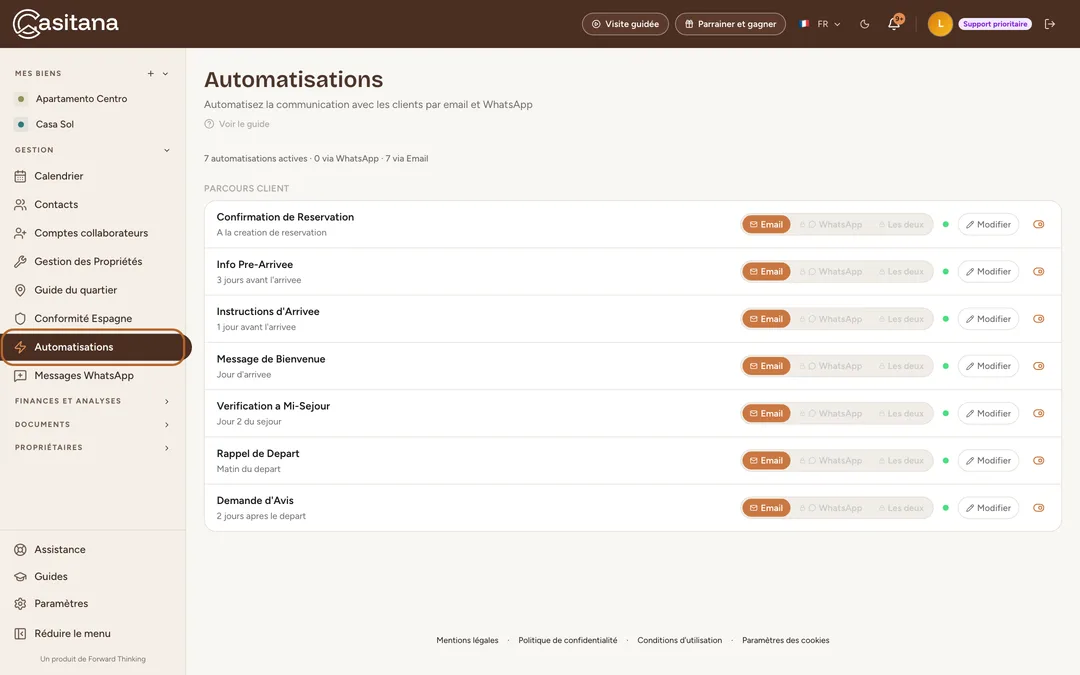Open Gestion des Propriétés

click(x=93, y=262)
